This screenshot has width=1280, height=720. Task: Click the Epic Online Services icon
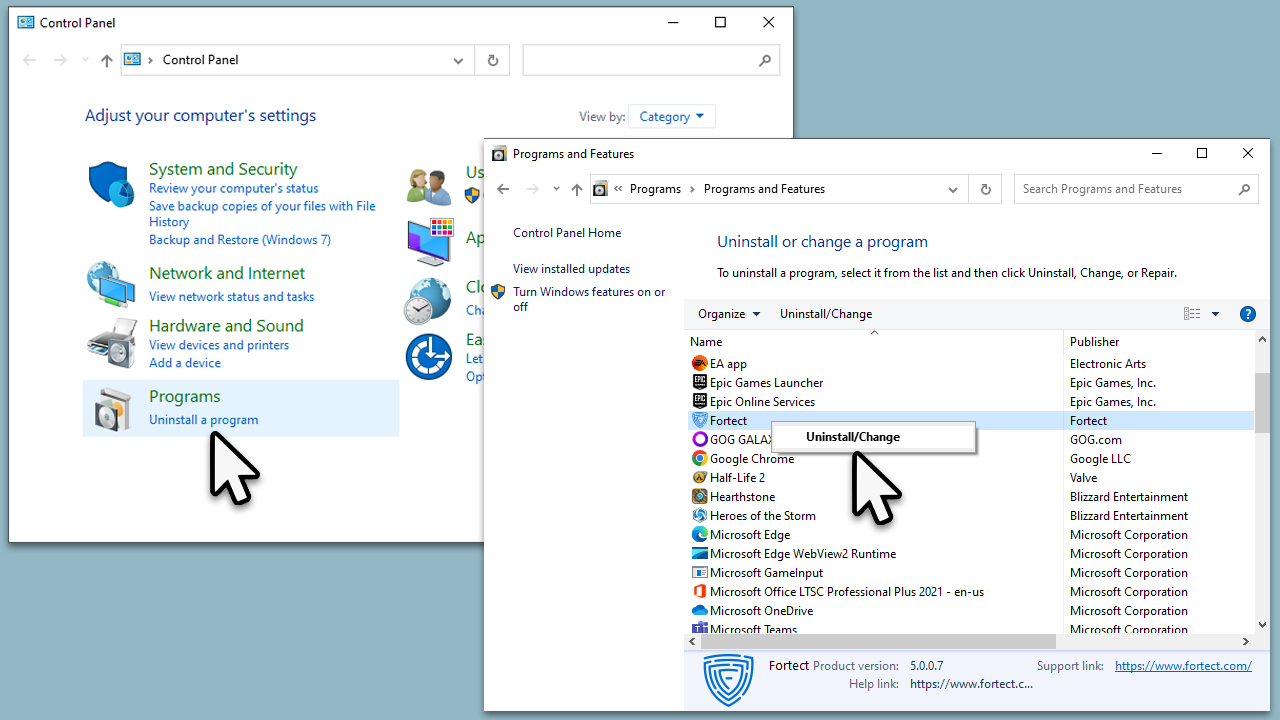click(700, 402)
